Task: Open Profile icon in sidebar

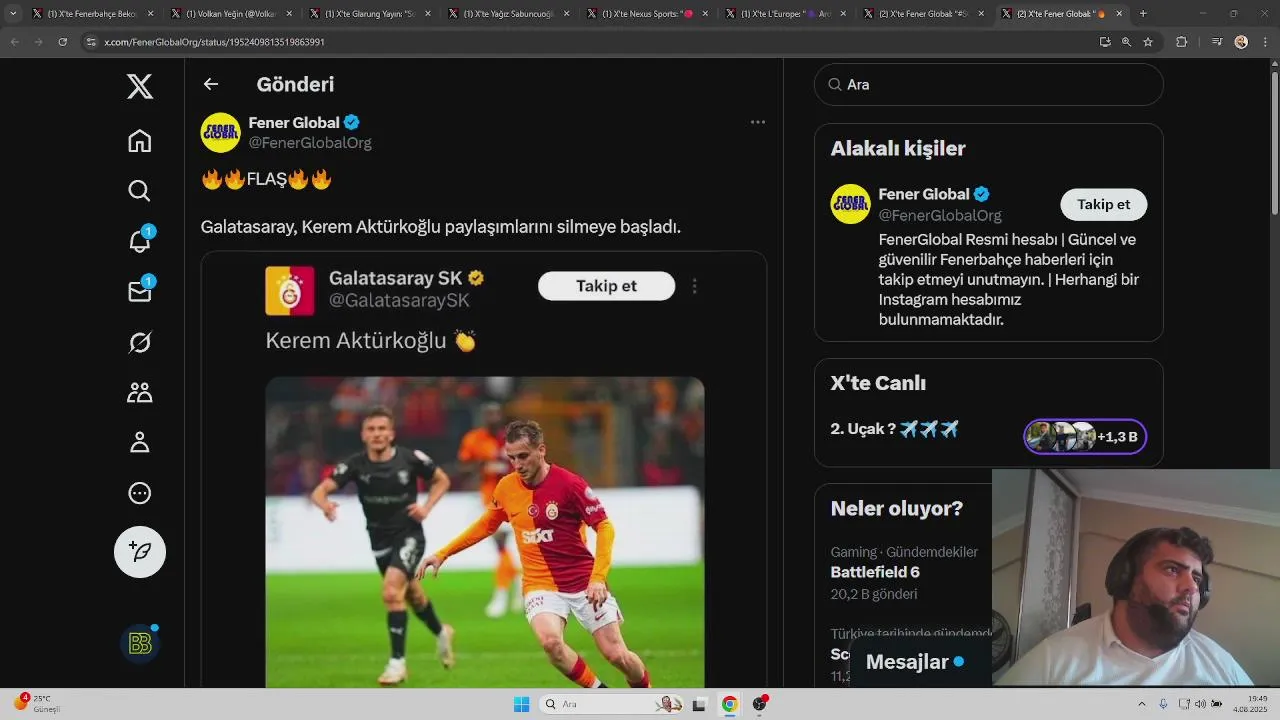Action: [x=140, y=443]
